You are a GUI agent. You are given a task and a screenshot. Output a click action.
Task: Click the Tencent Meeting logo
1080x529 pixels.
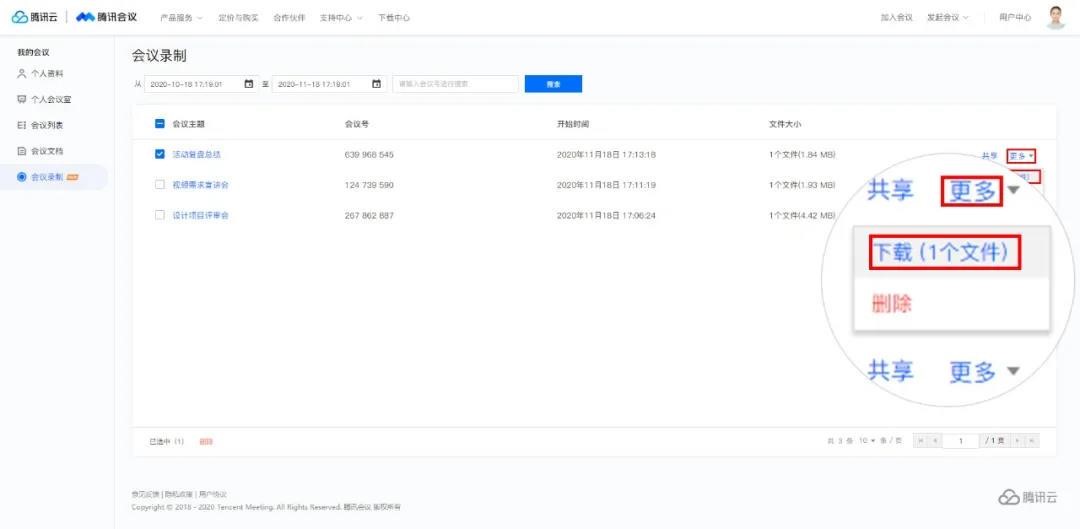coord(107,17)
